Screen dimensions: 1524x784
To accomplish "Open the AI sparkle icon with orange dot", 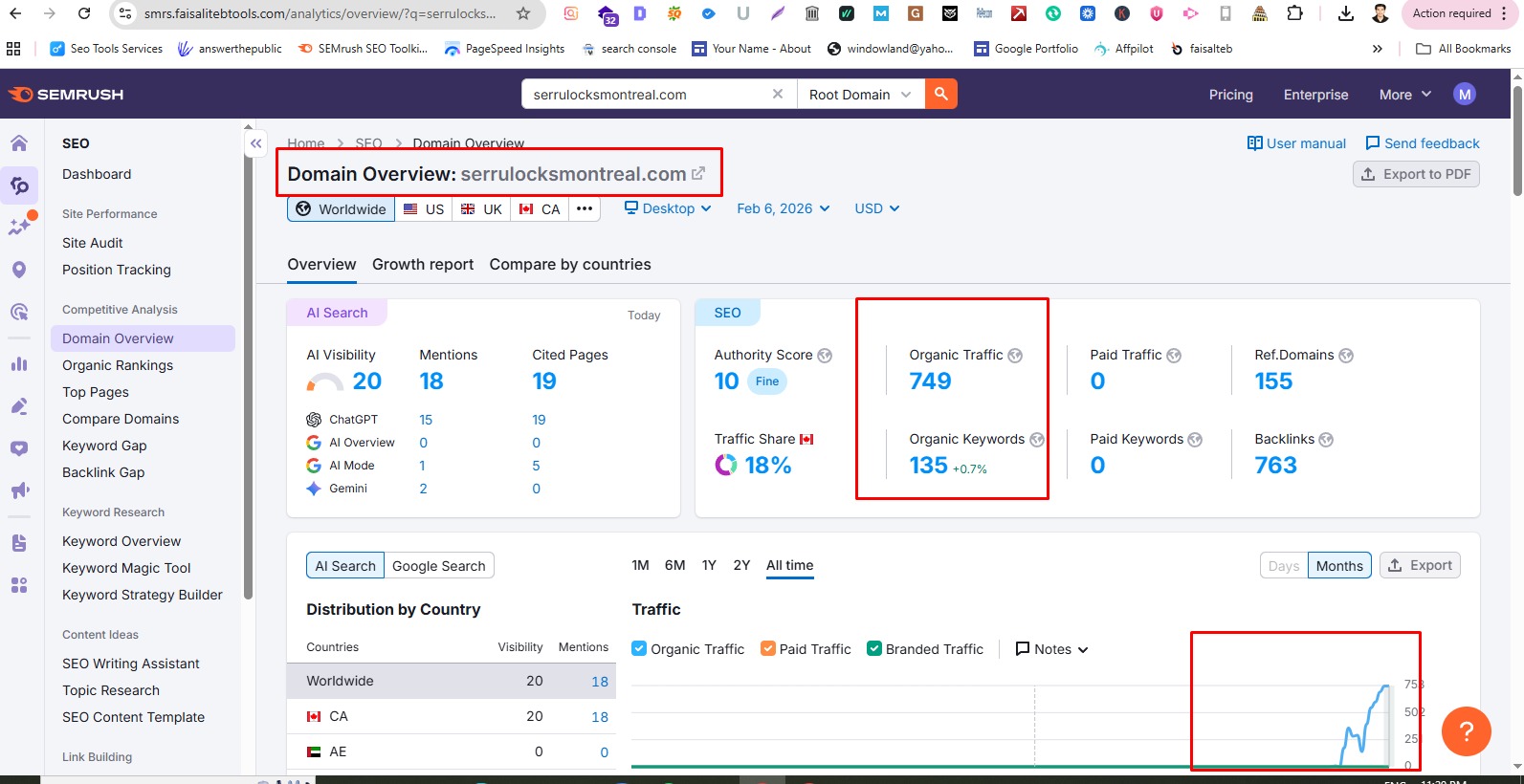I will (19, 226).
